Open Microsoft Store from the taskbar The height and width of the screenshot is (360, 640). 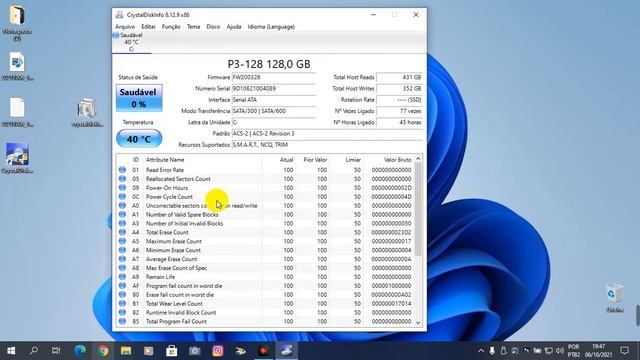[x=171, y=351]
